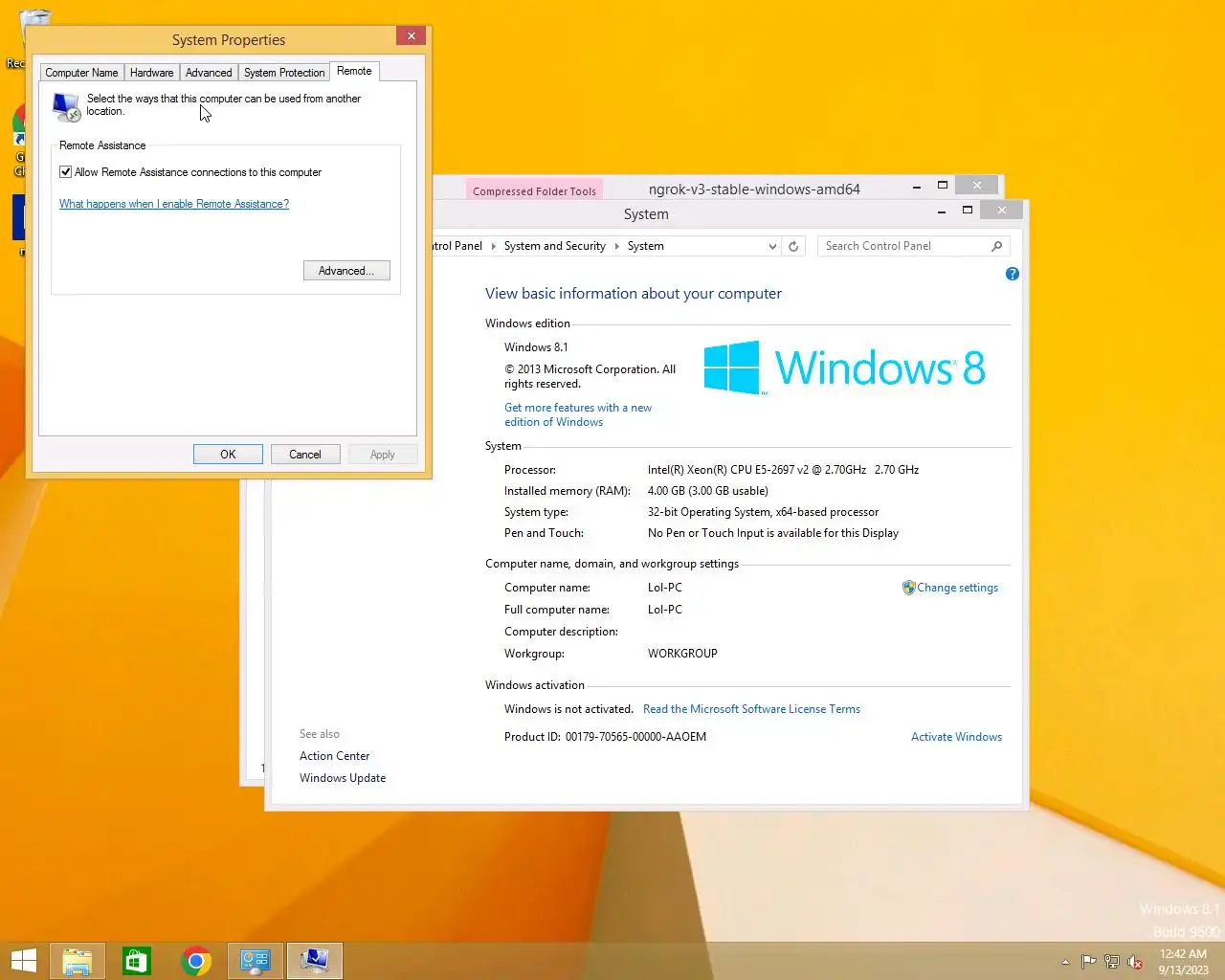Click System and Security breadcrumb
Viewport: 1225px width, 980px height.
coord(555,246)
